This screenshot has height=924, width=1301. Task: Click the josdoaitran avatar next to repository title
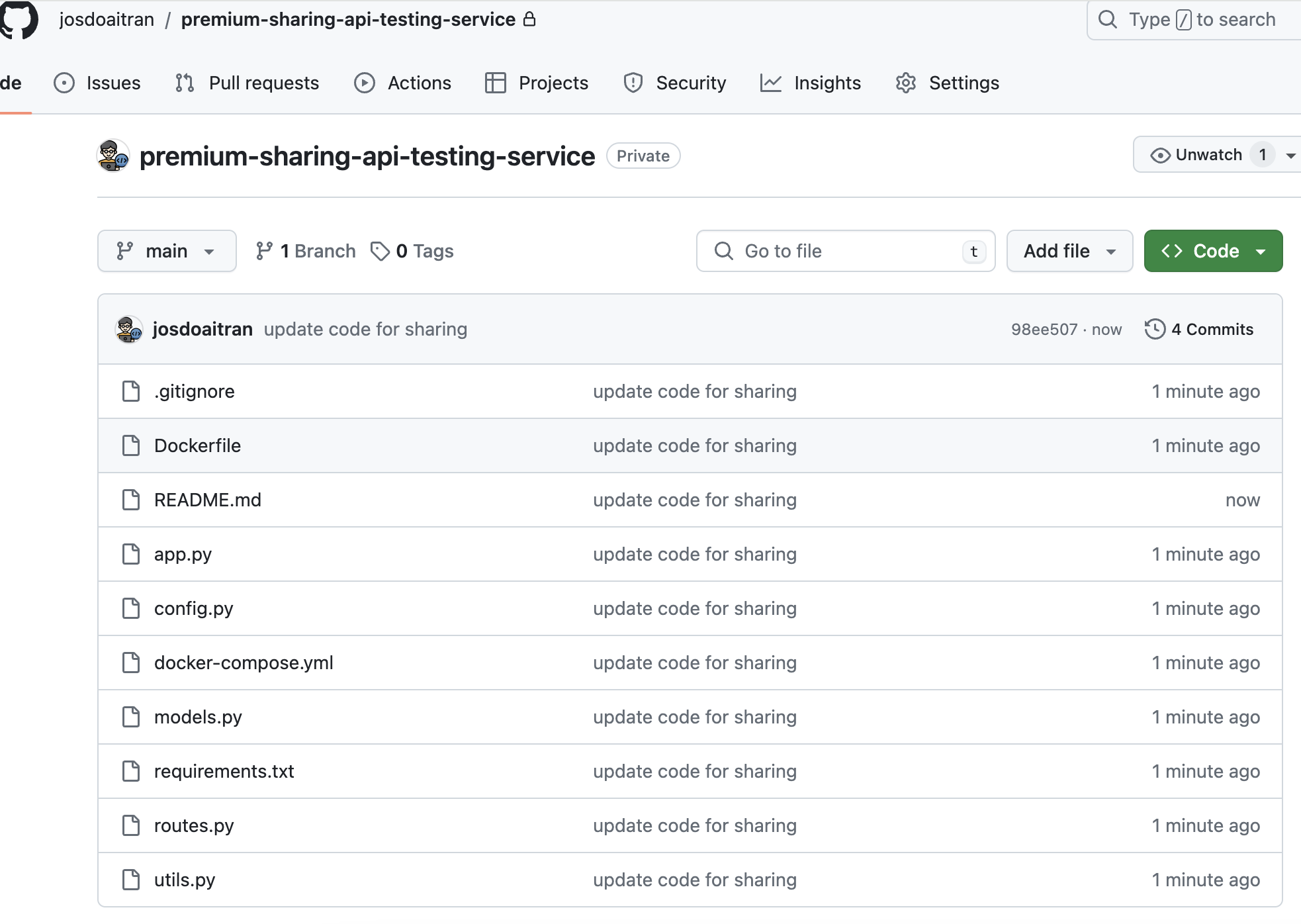pyautogui.click(x=113, y=156)
